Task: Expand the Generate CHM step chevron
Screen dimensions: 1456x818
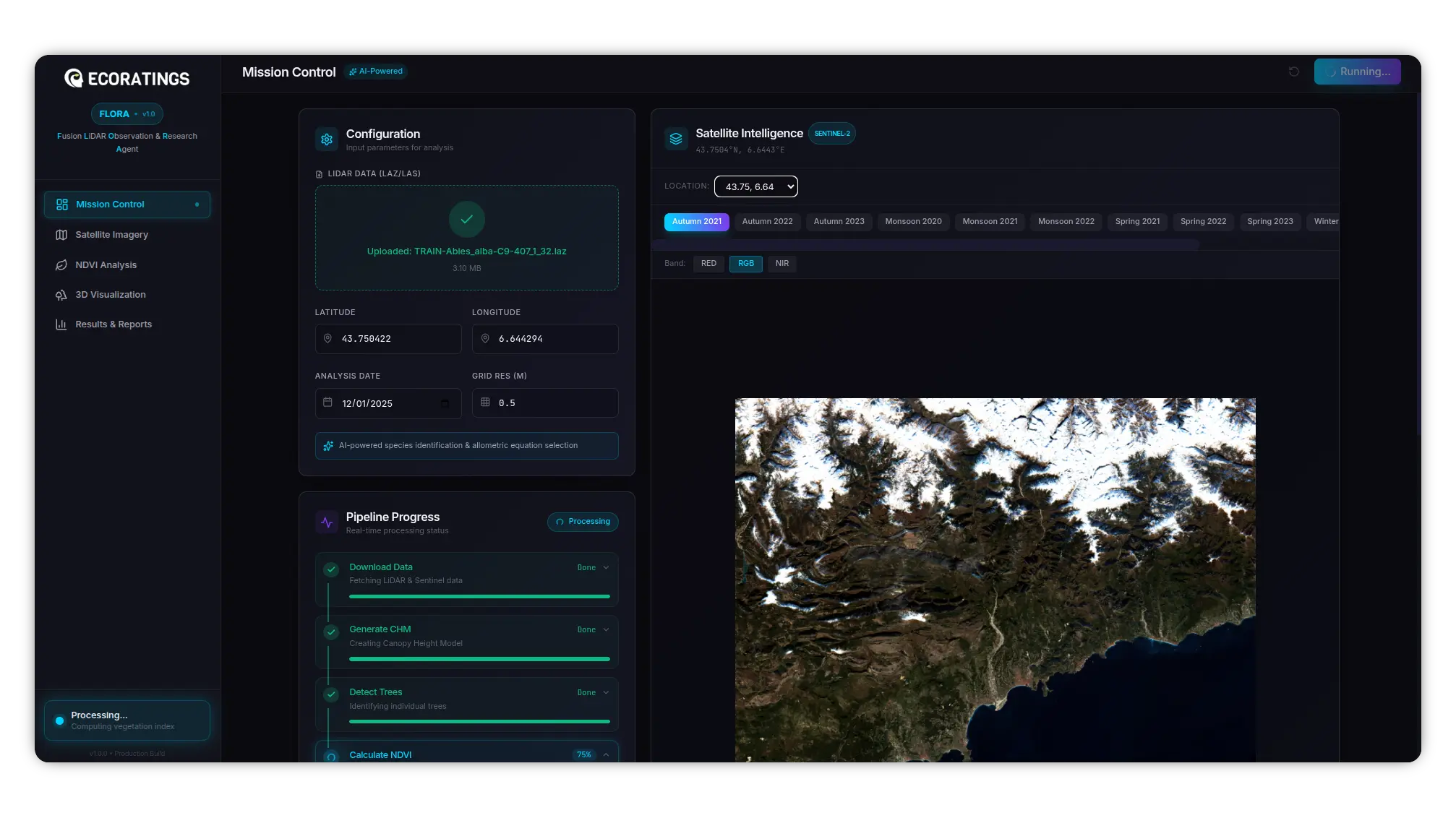Action: click(606, 630)
